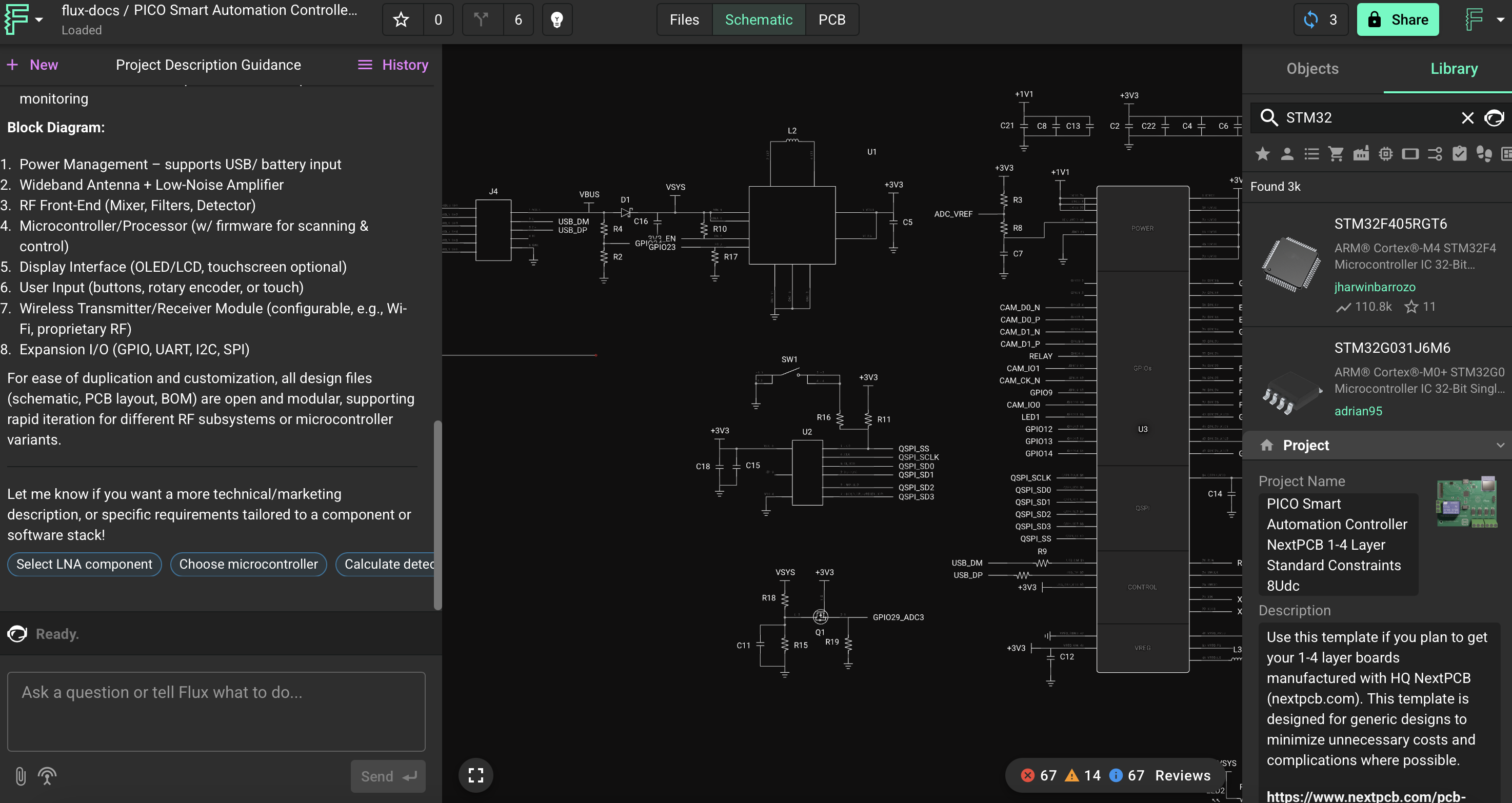Click the Choose microcontroller suggestion

point(248,564)
